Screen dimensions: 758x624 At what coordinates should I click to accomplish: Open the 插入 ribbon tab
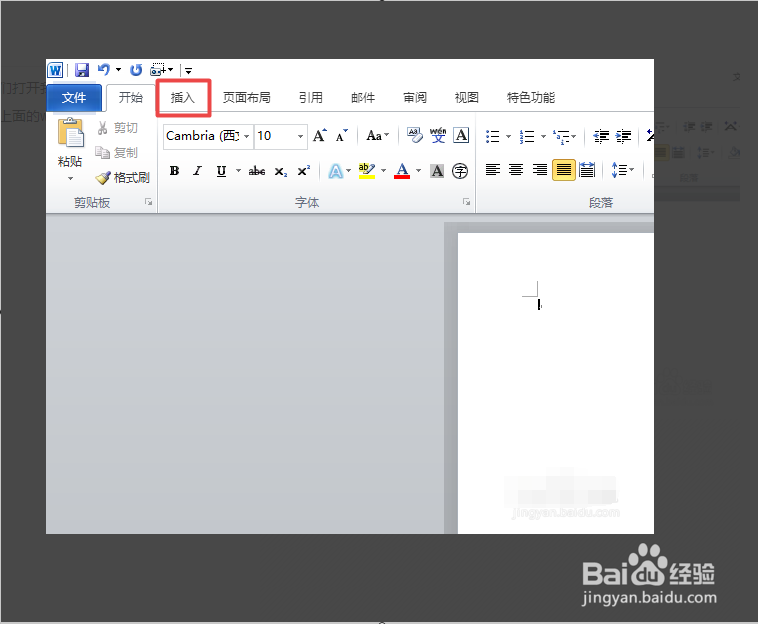coord(183,98)
